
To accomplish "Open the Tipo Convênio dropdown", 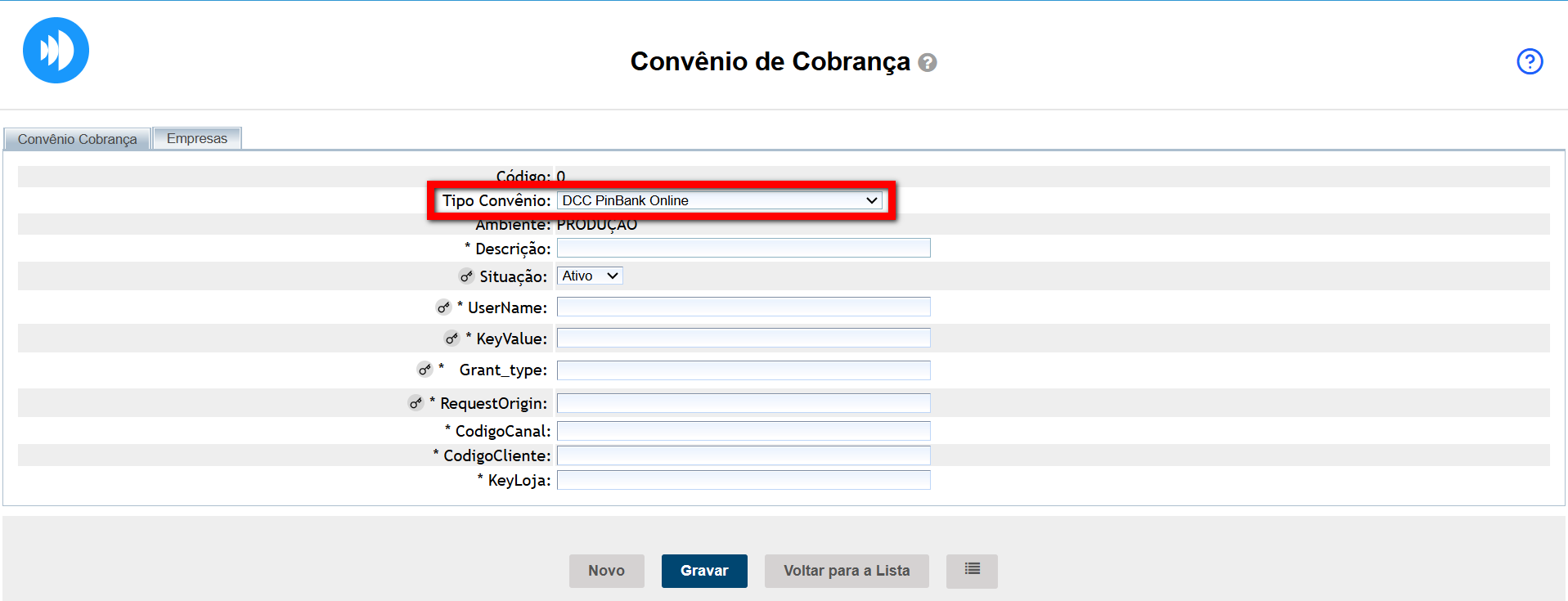I will tap(719, 200).
